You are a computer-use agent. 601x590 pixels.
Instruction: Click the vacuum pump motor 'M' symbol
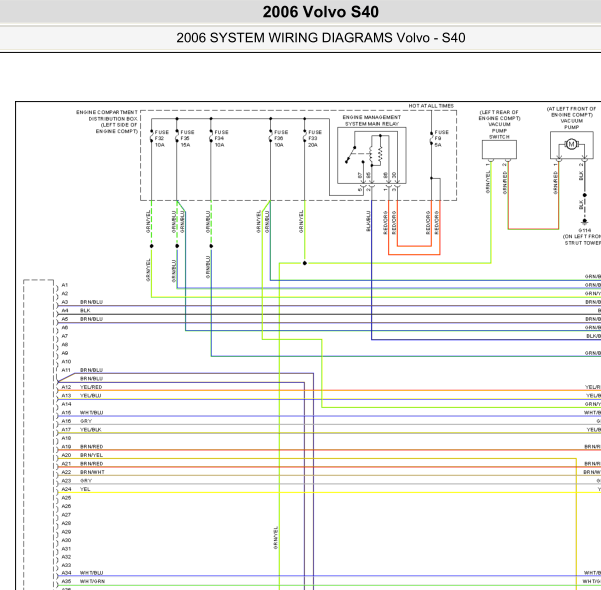click(x=571, y=145)
